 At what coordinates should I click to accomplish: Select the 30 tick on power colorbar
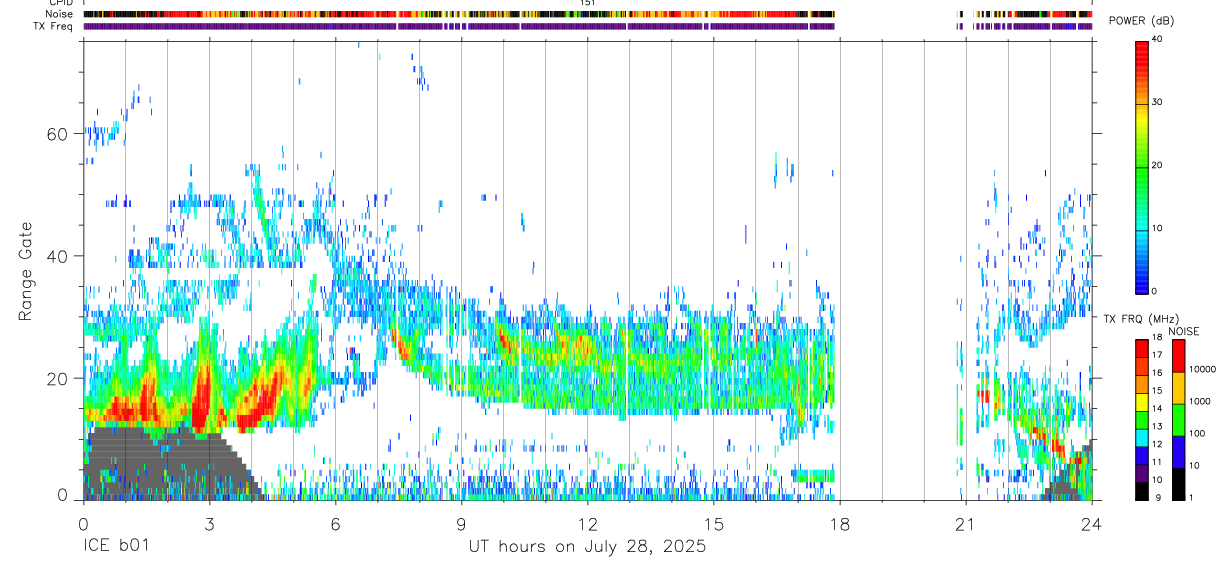click(x=1157, y=103)
